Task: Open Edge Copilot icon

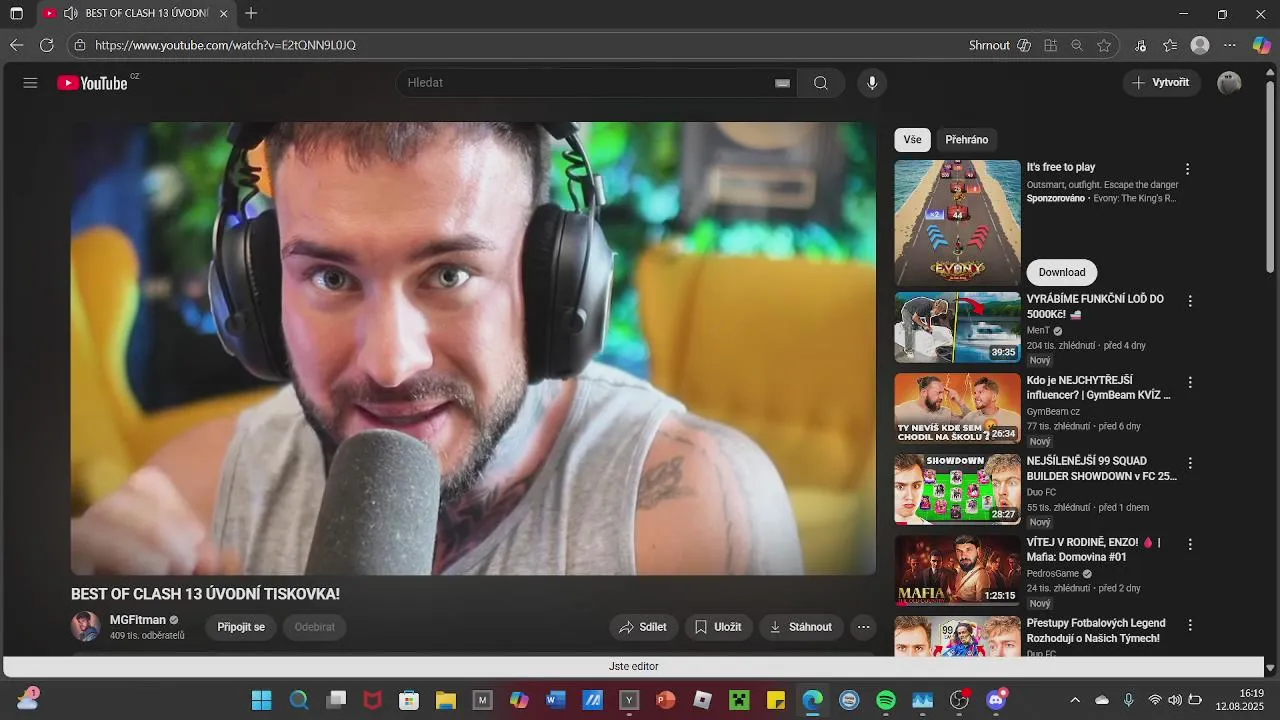Action: [1262, 45]
